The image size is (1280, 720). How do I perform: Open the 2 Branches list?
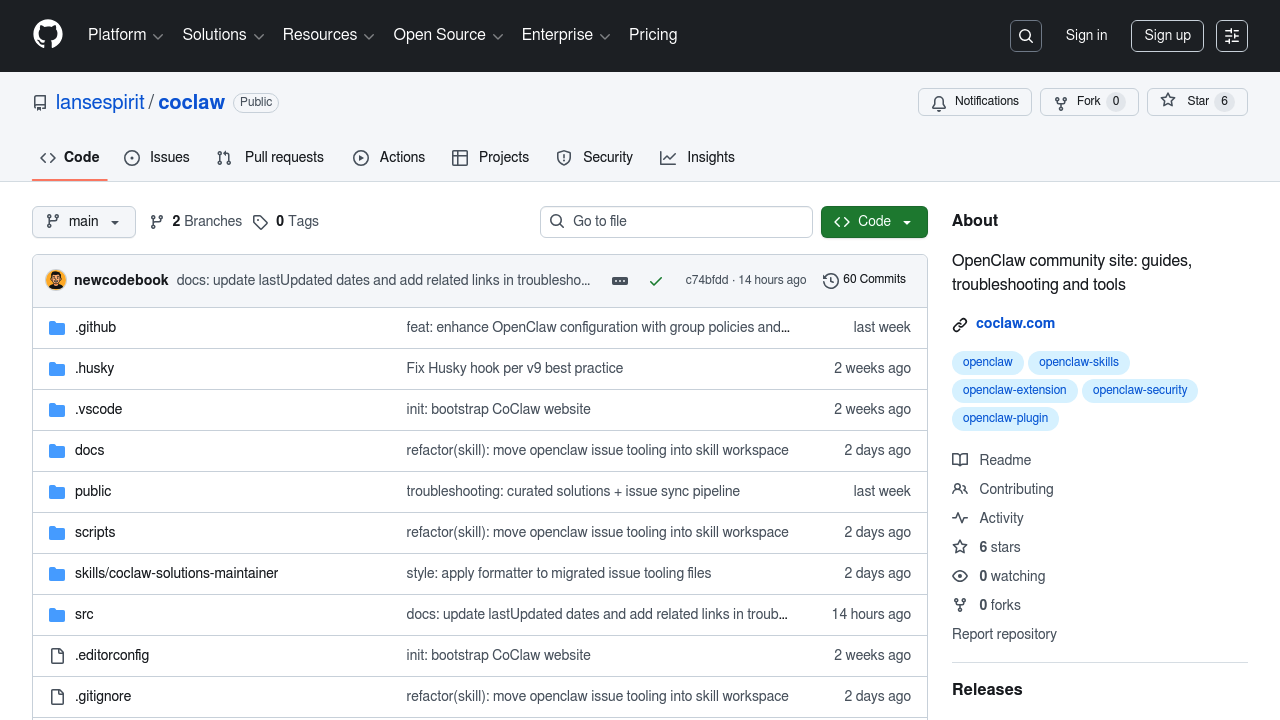[196, 221]
